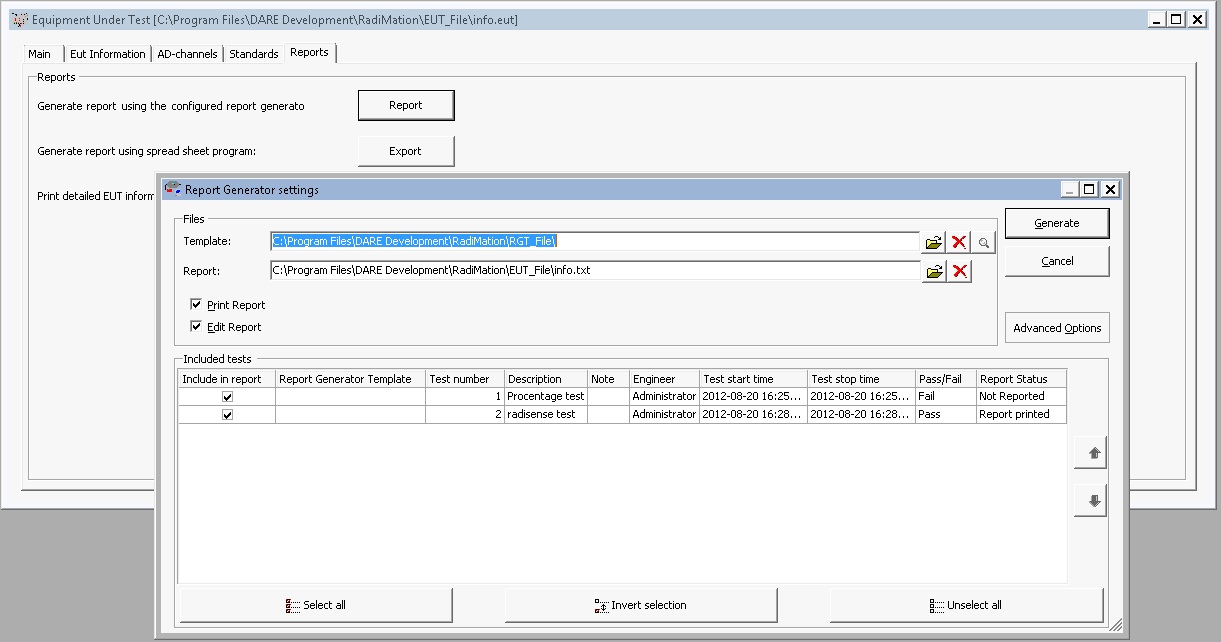Uncheck include in report for Procentage test

tap(227, 397)
